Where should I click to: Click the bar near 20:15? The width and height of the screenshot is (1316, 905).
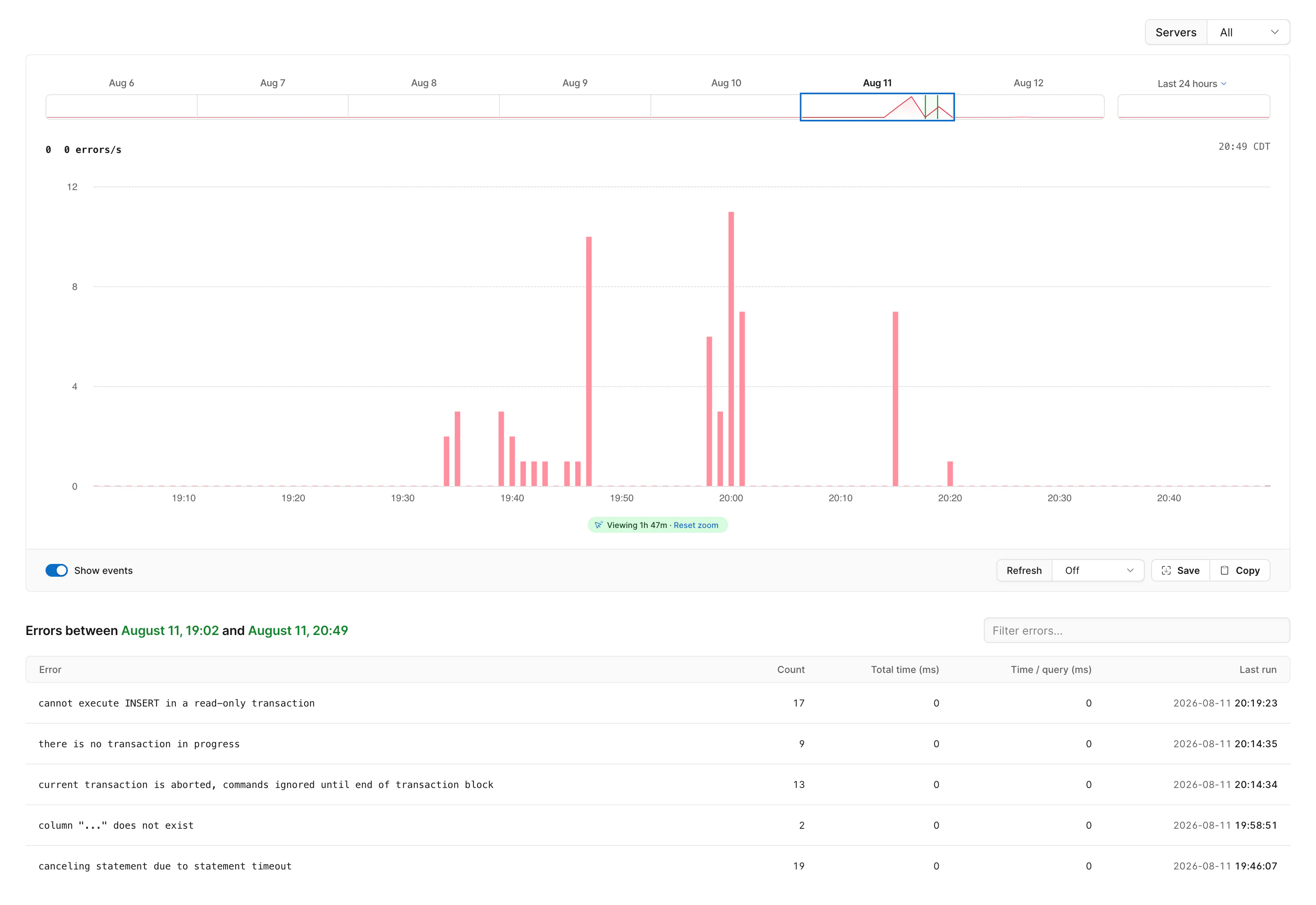[896, 399]
